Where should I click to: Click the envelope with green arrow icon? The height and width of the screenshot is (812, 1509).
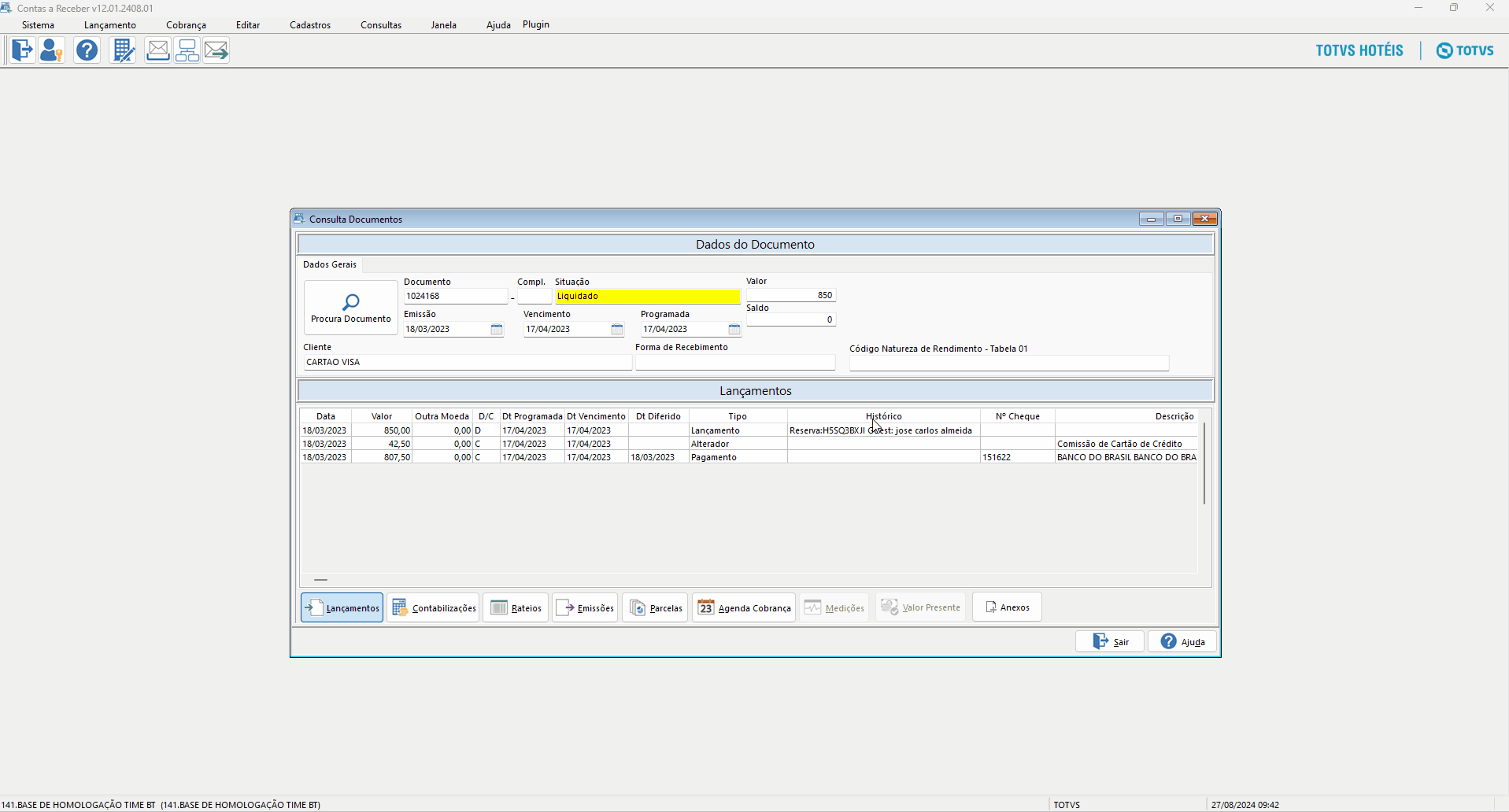(x=216, y=50)
